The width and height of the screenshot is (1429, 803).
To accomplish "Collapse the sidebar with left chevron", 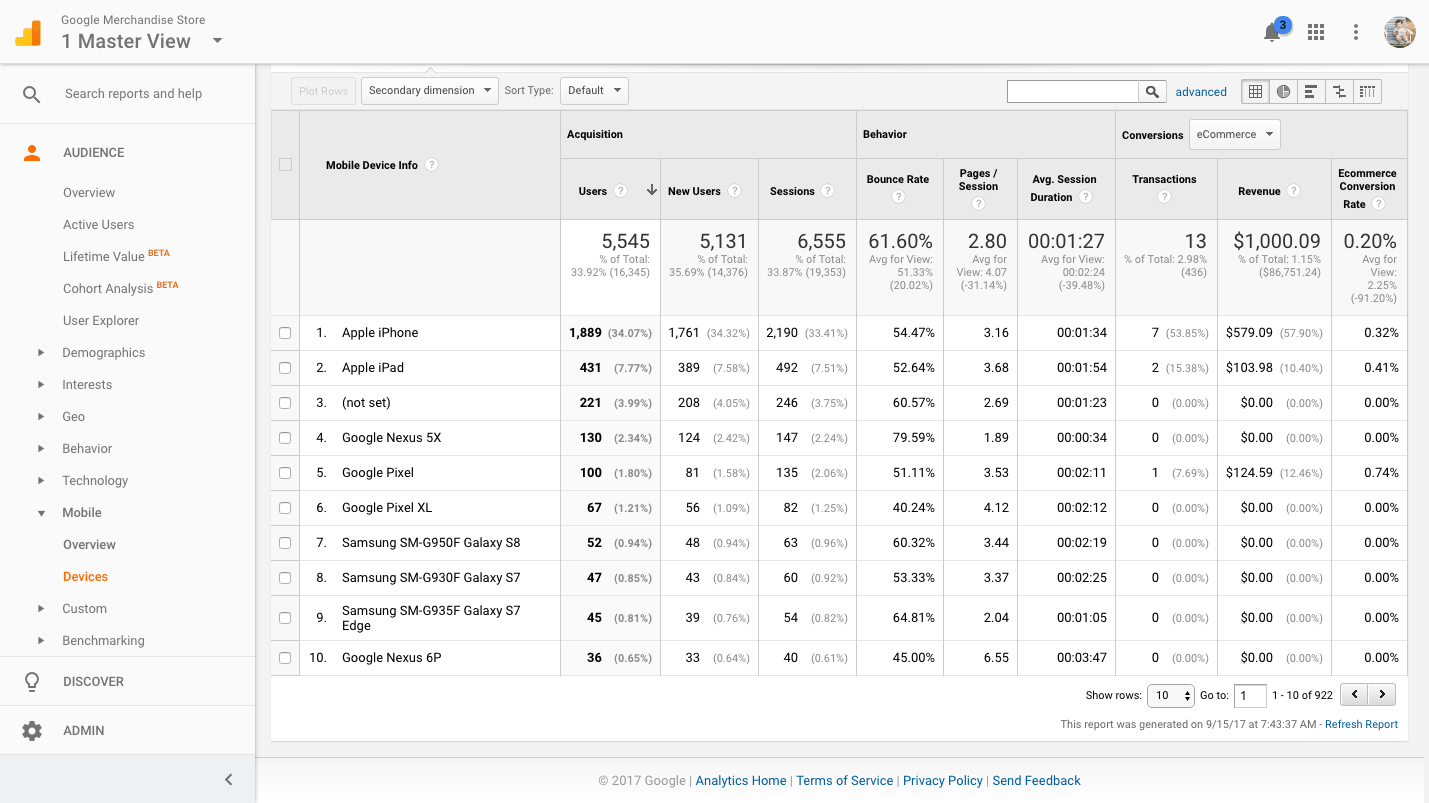I will click(228, 780).
